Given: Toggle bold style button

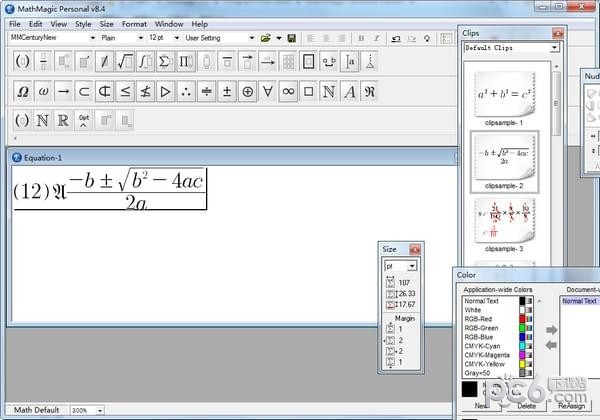Looking at the screenshot, I should [x=361, y=38].
